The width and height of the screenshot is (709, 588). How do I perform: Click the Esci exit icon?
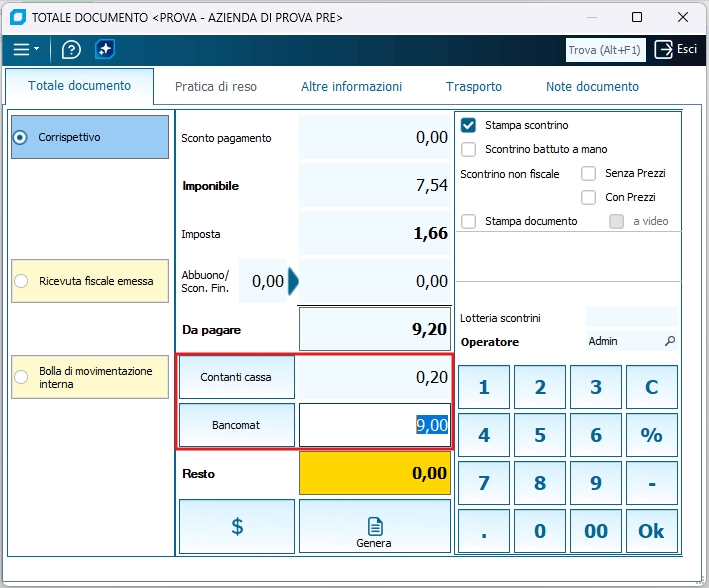(663, 49)
